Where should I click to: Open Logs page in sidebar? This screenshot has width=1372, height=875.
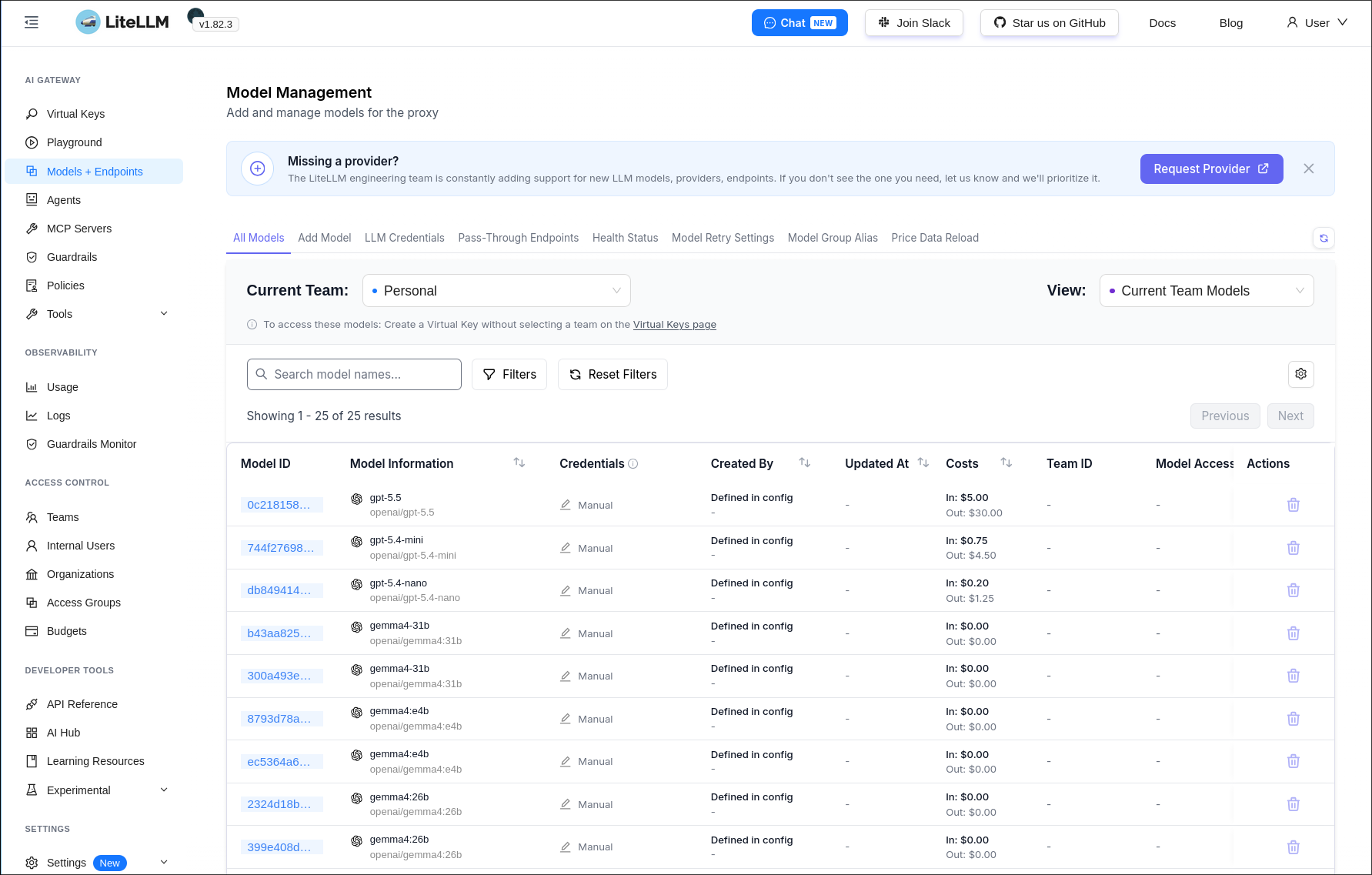pyautogui.click(x=94, y=416)
